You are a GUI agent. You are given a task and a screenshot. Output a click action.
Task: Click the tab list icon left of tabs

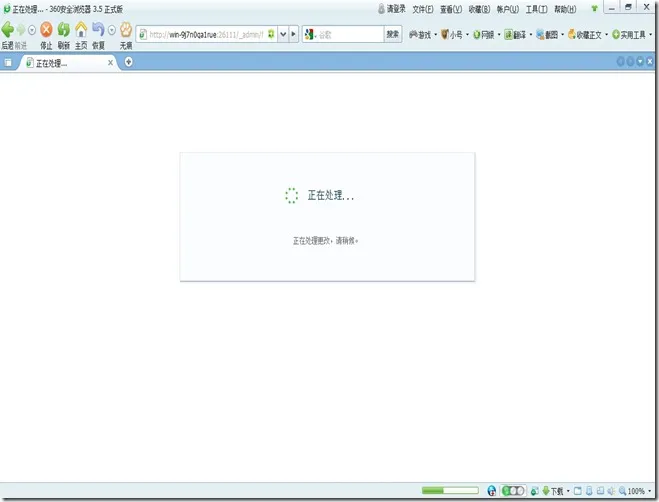pyautogui.click(x=8, y=63)
